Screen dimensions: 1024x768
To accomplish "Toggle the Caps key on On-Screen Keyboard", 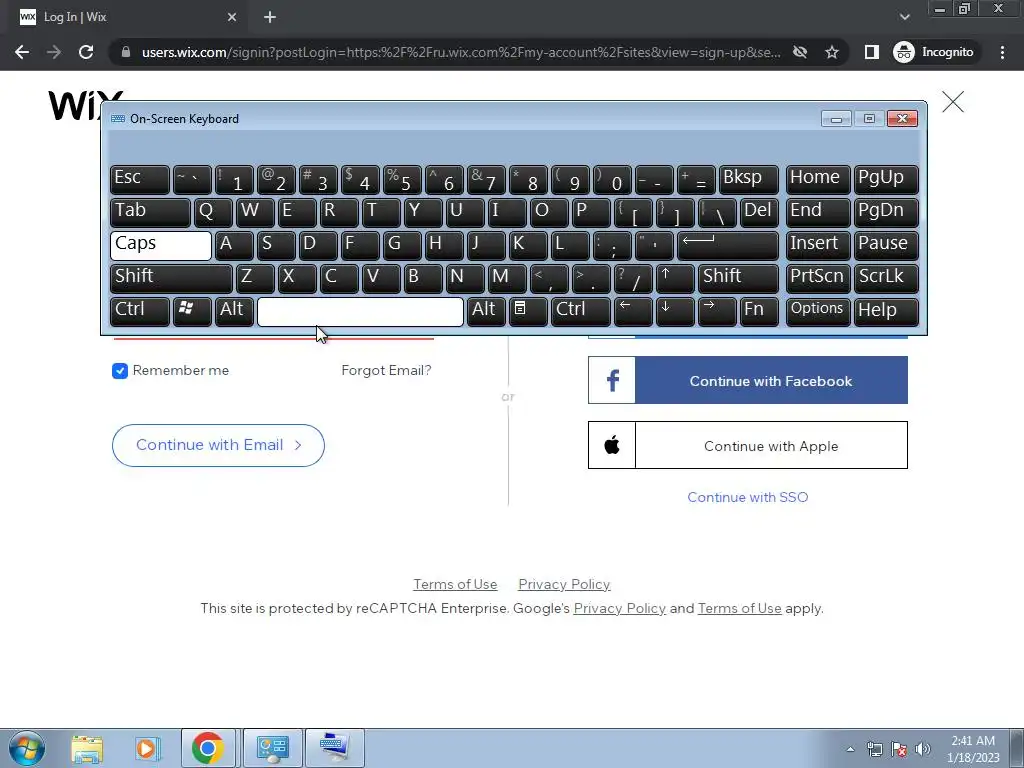I will pos(161,246).
